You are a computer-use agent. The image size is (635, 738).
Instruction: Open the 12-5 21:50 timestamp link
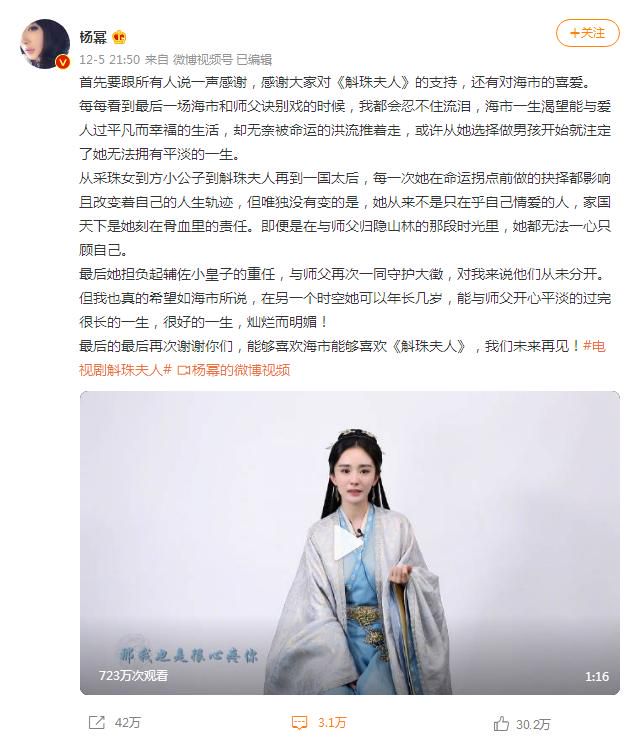(x=110, y=60)
